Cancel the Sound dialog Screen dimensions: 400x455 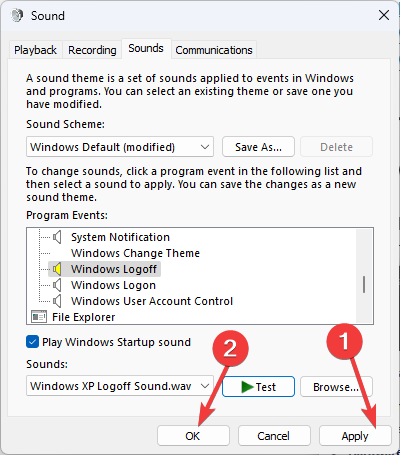point(274,436)
